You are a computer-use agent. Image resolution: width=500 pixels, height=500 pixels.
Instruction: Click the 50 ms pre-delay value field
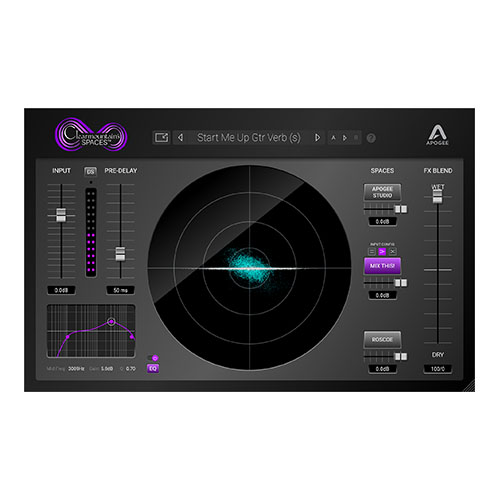click(x=120, y=290)
